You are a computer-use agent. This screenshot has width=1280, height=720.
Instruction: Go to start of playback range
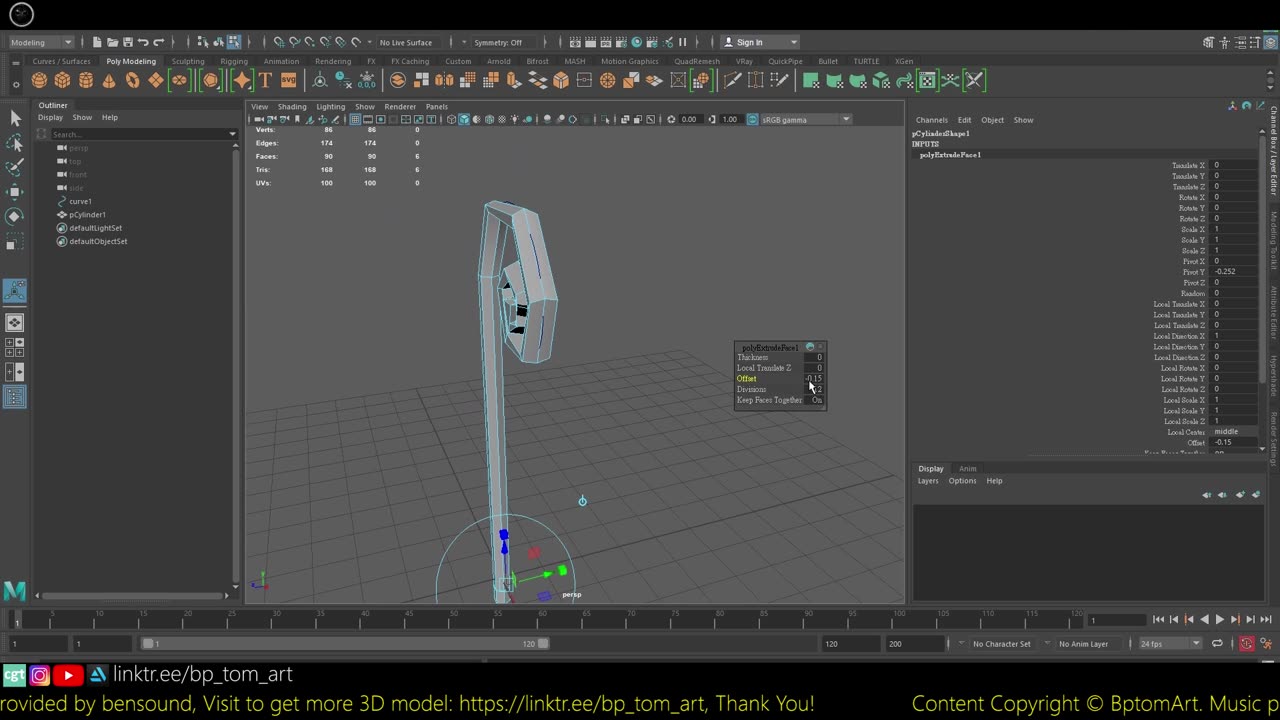pyautogui.click(x=1158, y=620)
